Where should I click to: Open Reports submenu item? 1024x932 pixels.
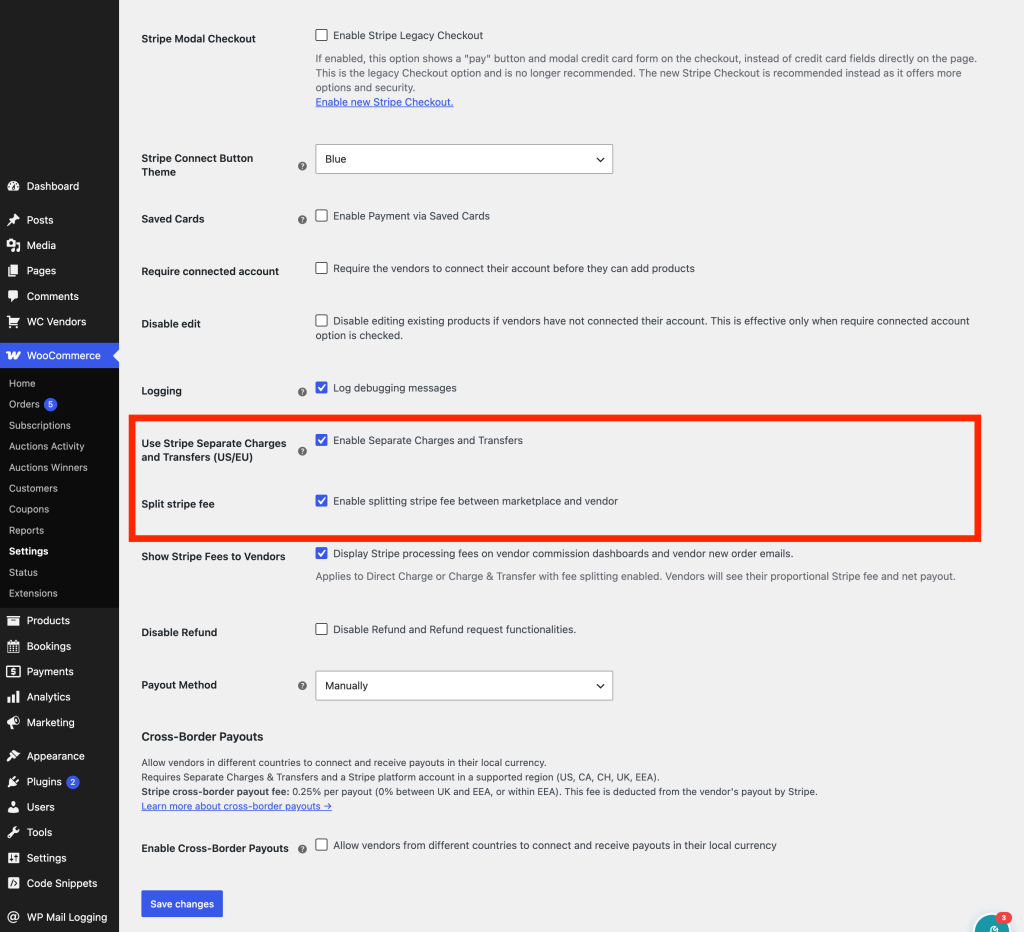tap(27, 530)
